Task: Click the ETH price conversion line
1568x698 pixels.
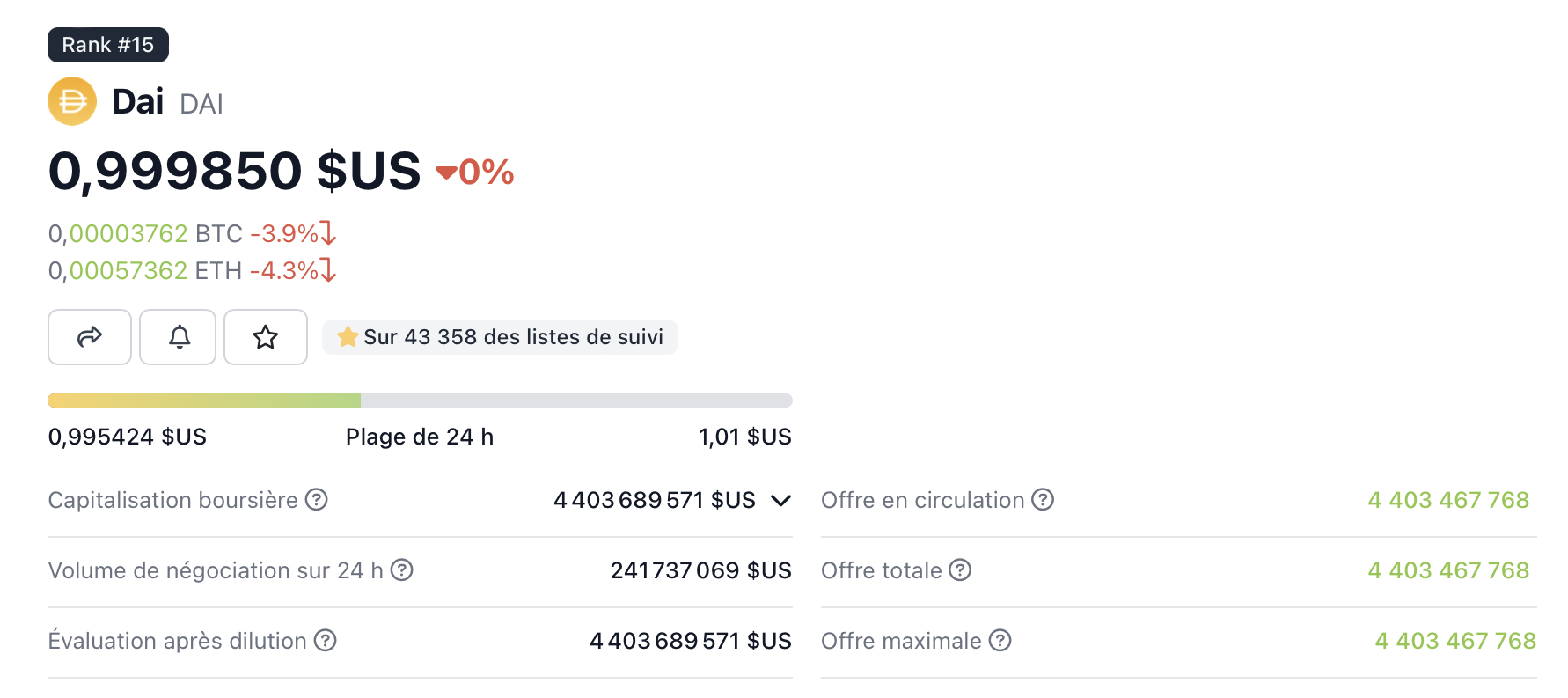Action: pyautogui.click(x=192, y=270)
